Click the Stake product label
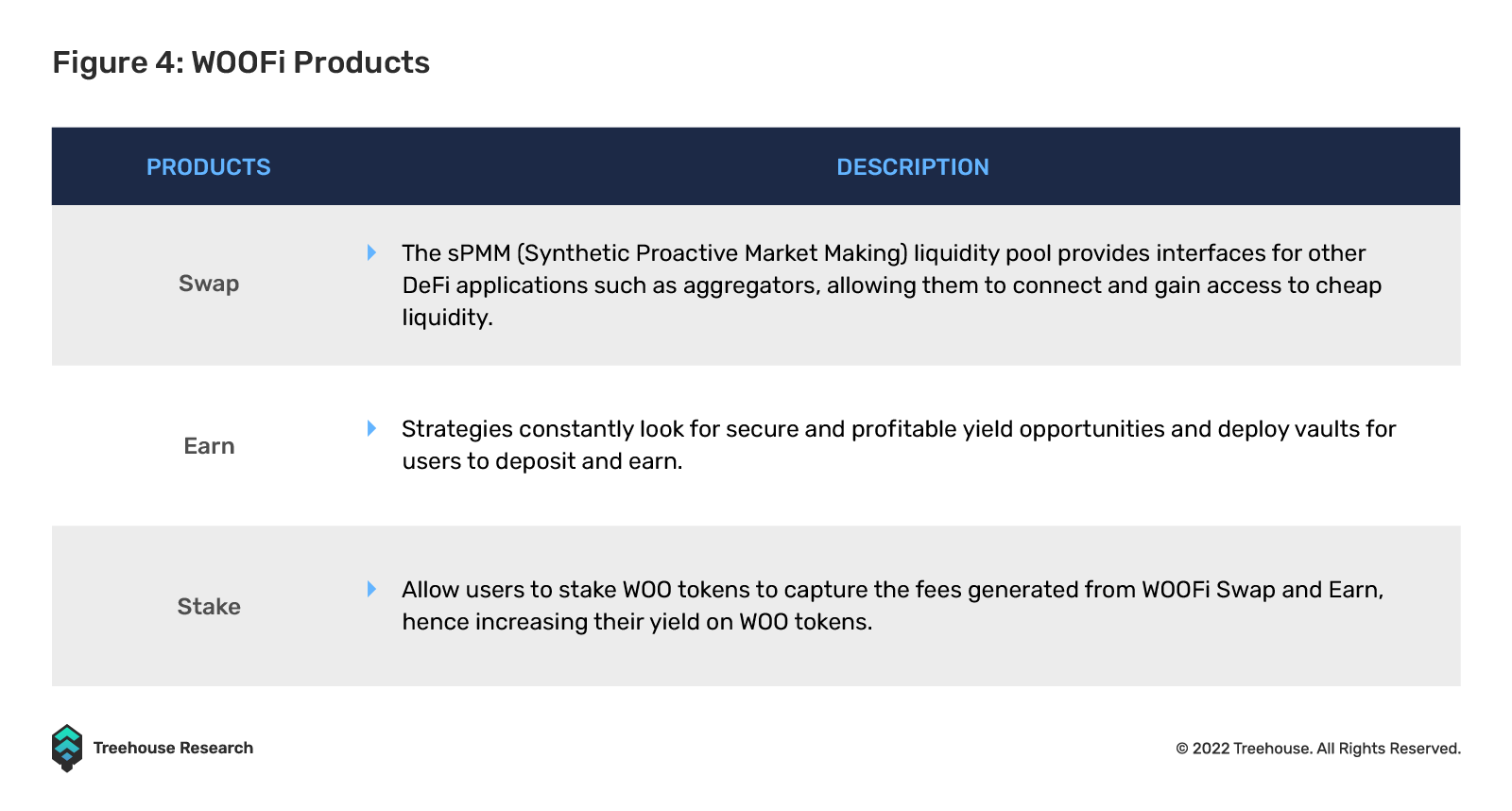 click(209, 607)
